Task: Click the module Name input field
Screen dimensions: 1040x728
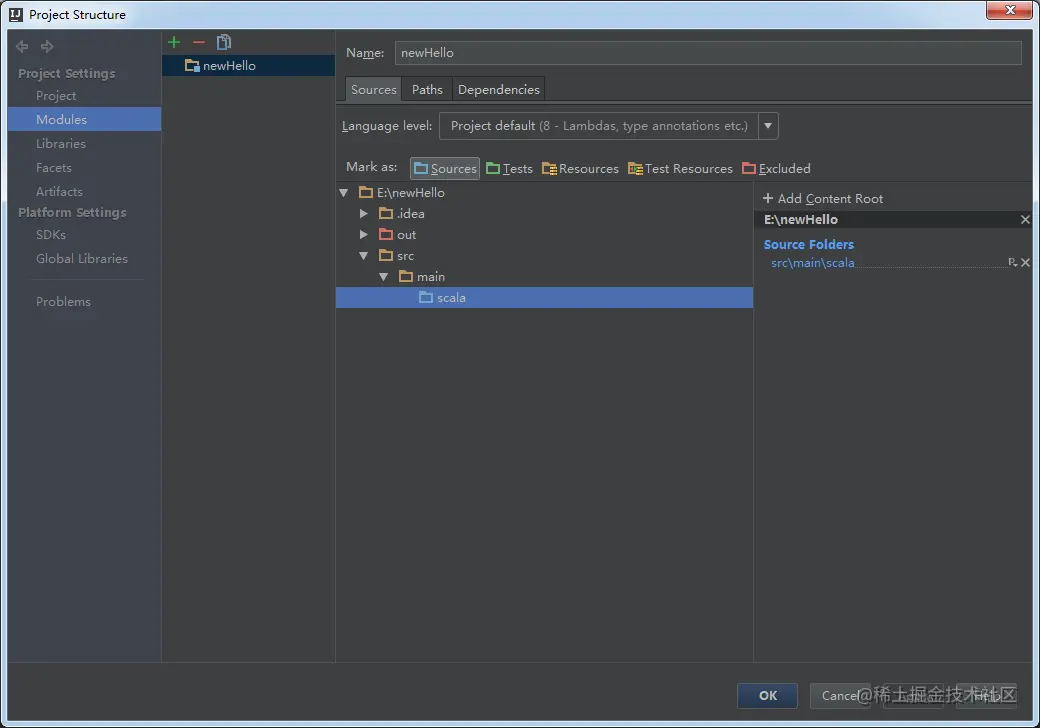Action: pyautogui.click(x=708, y=53)
